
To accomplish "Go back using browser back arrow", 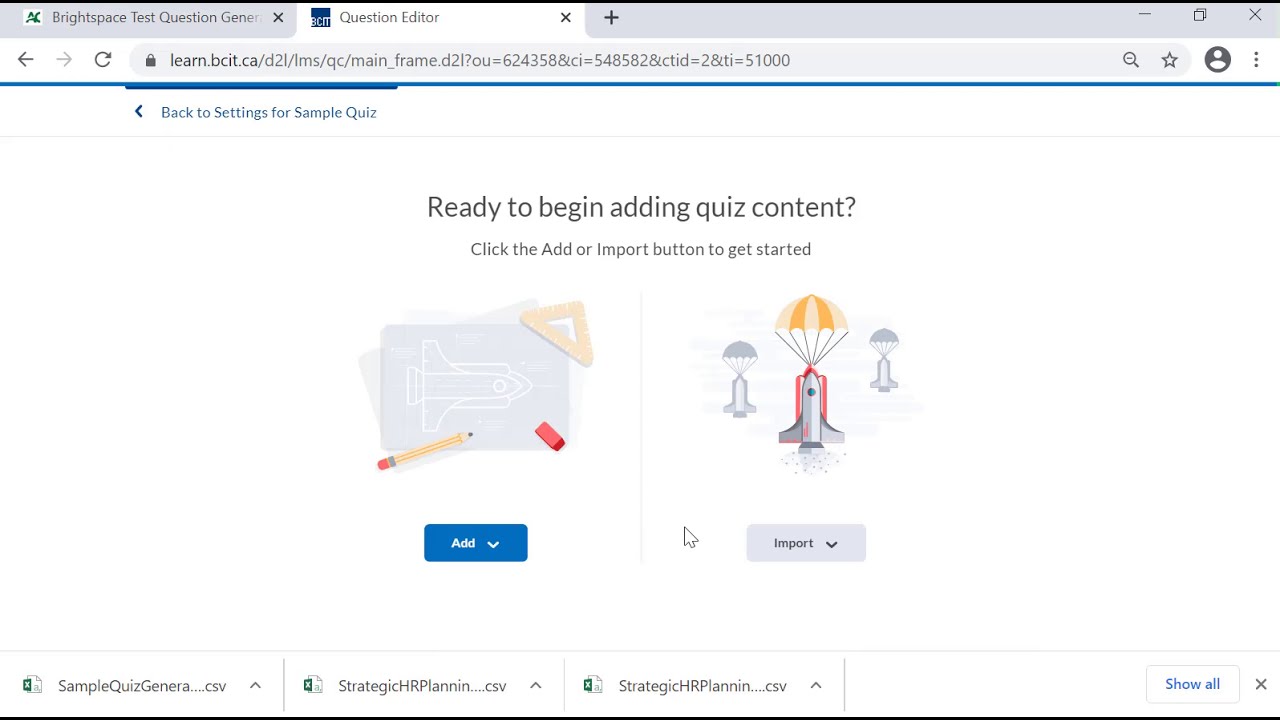I will (26, 60).
